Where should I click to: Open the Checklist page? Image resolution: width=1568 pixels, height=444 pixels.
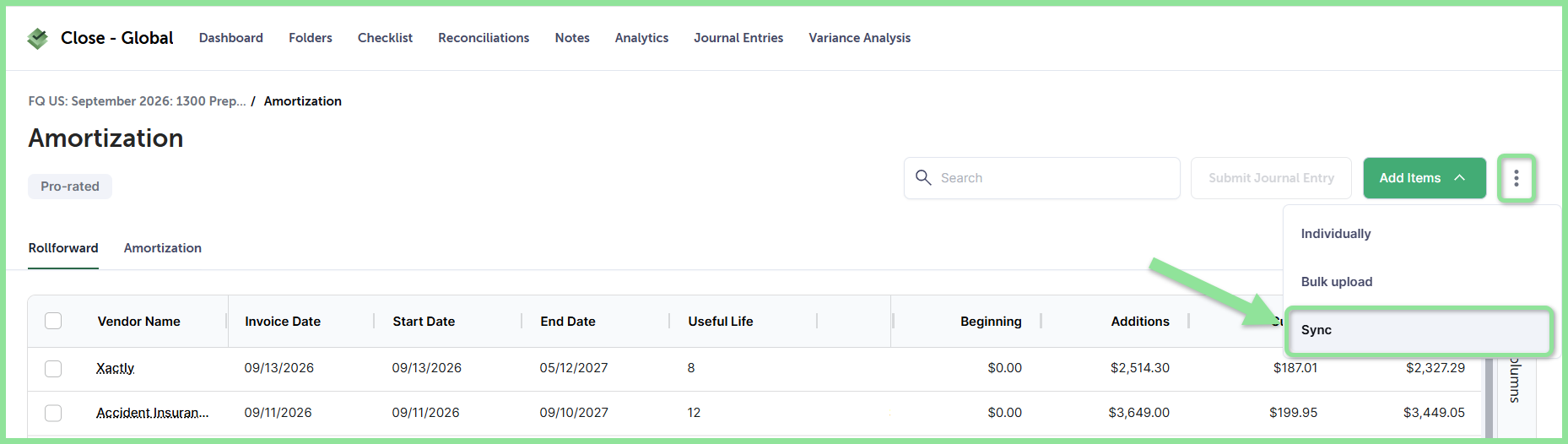tap(385, 38)
